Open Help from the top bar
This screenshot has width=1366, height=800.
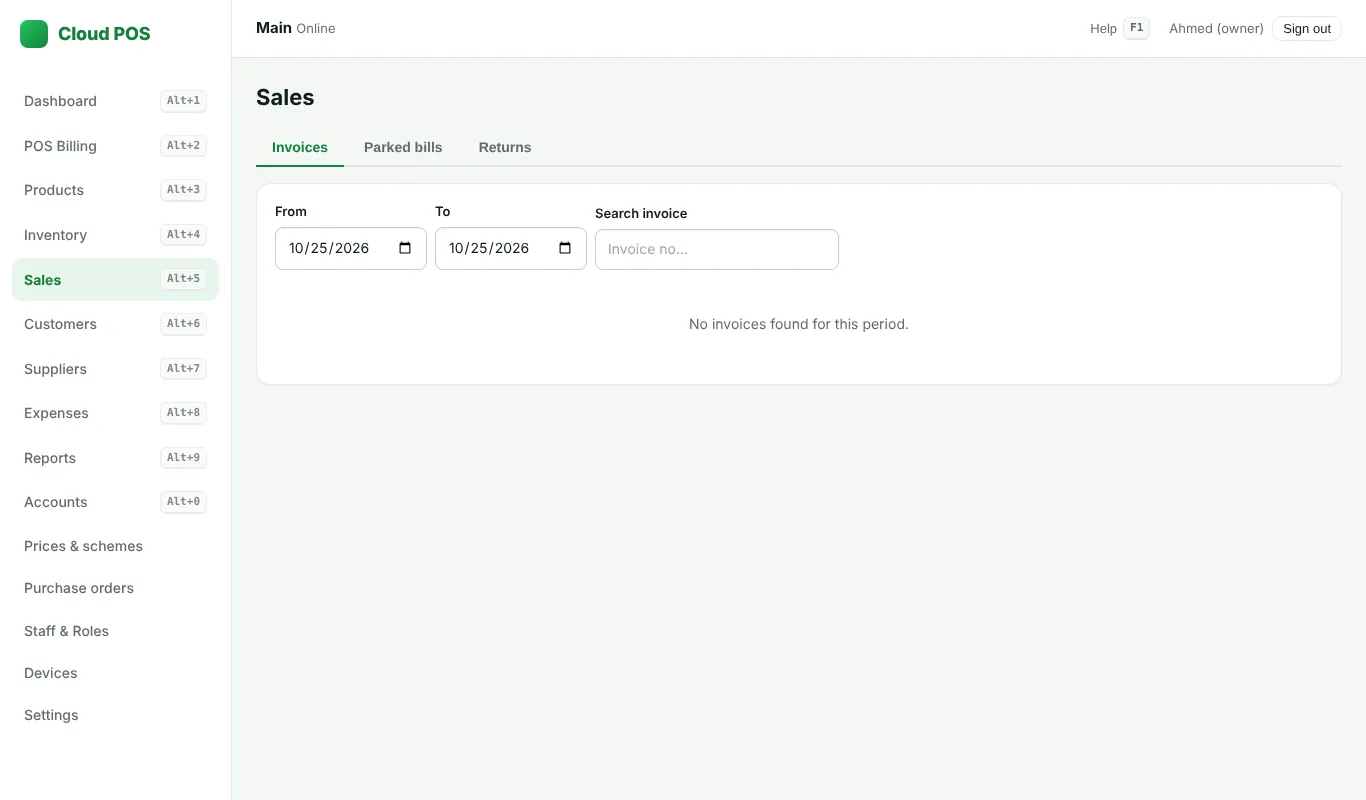click(x=1119, y=28)
